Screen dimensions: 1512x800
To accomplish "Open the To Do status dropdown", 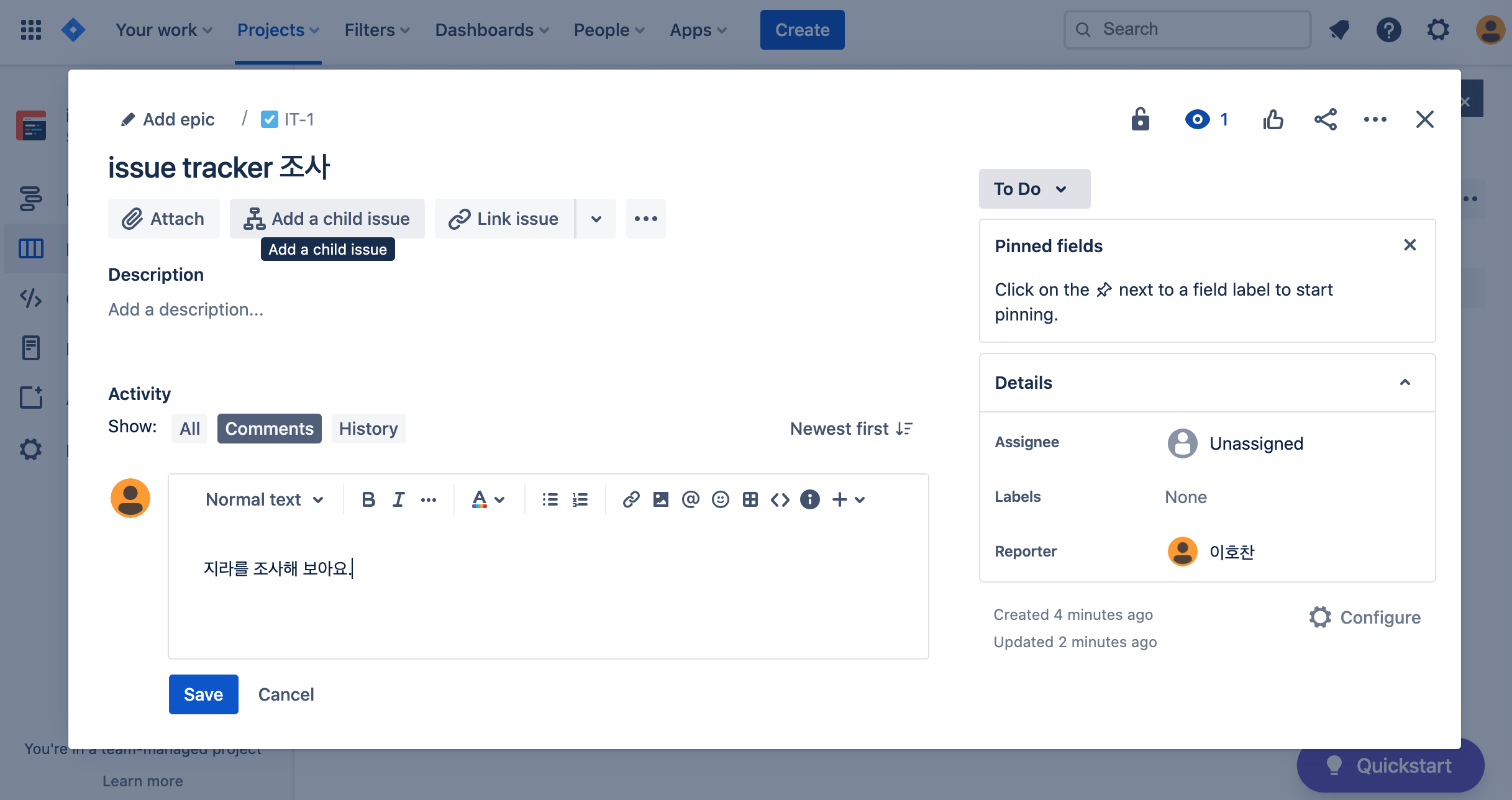I will coord(1034,189).
